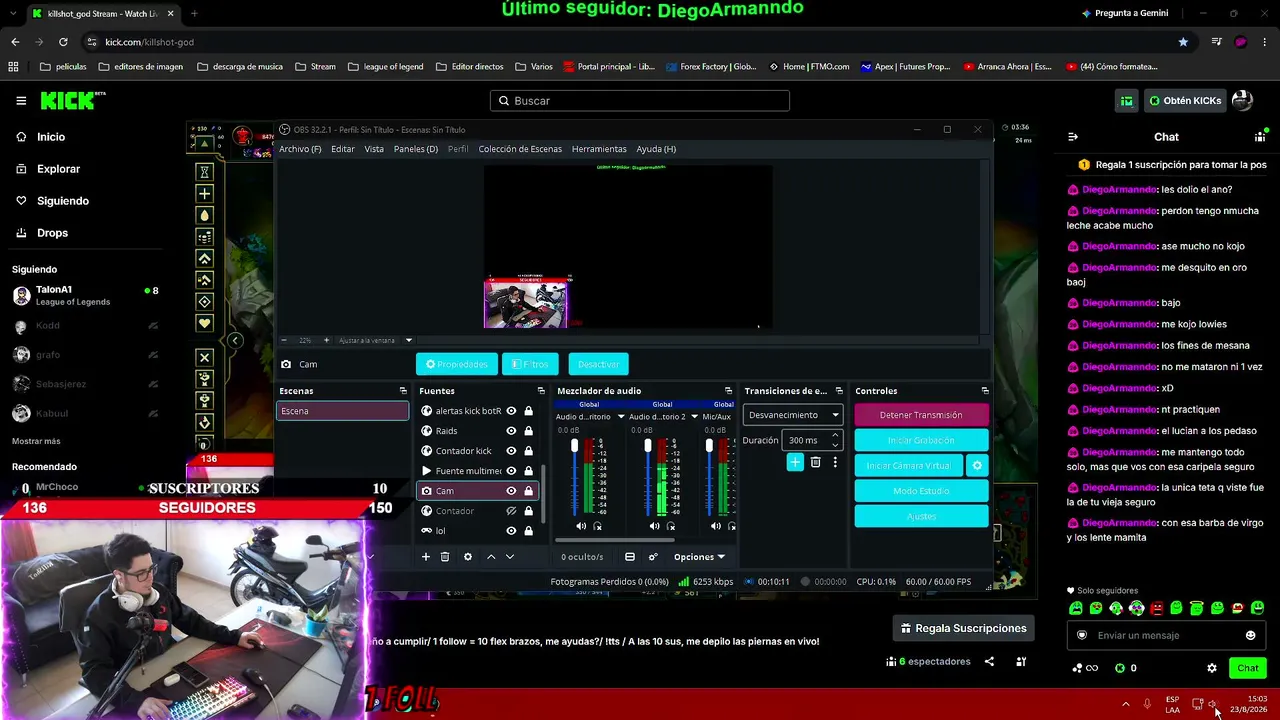Viewport: 1280px width, 720px height.
Task: Bookmark this page with the star
Action: pos(1184,42)
